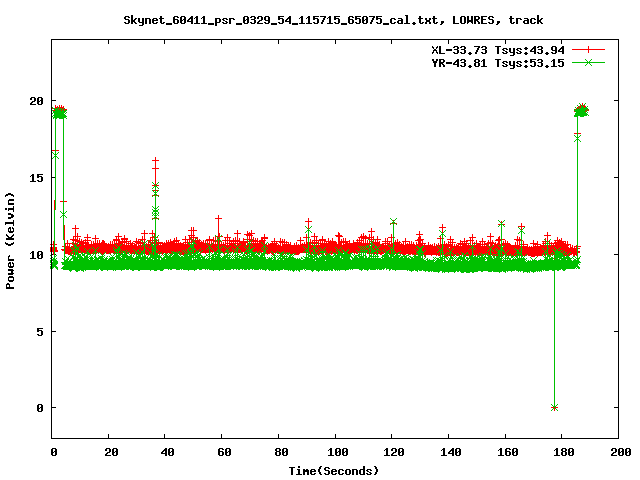This screenshot has width=640, height=480.
Task: Click x-axis tick label 200
Action: click(620, 452)
